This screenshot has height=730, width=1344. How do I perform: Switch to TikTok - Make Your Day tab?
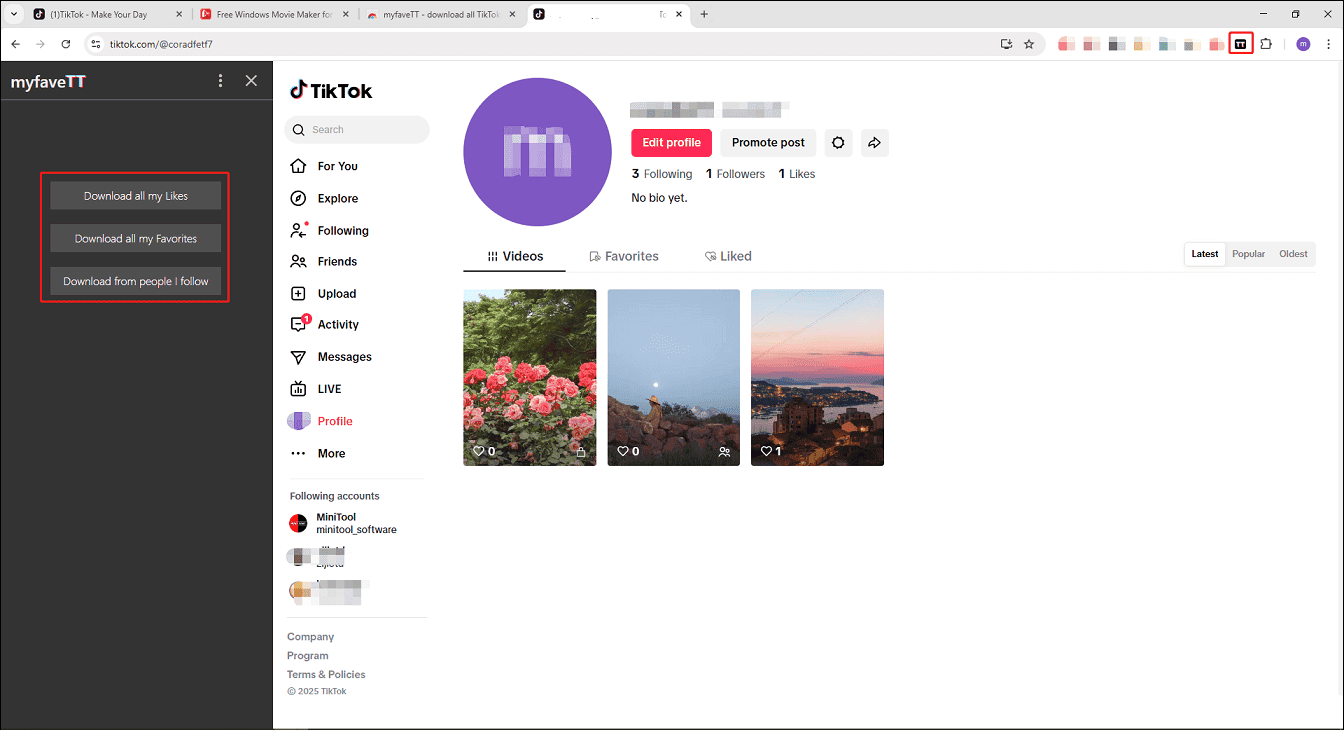pyautogui.click(x=107, y=14)
